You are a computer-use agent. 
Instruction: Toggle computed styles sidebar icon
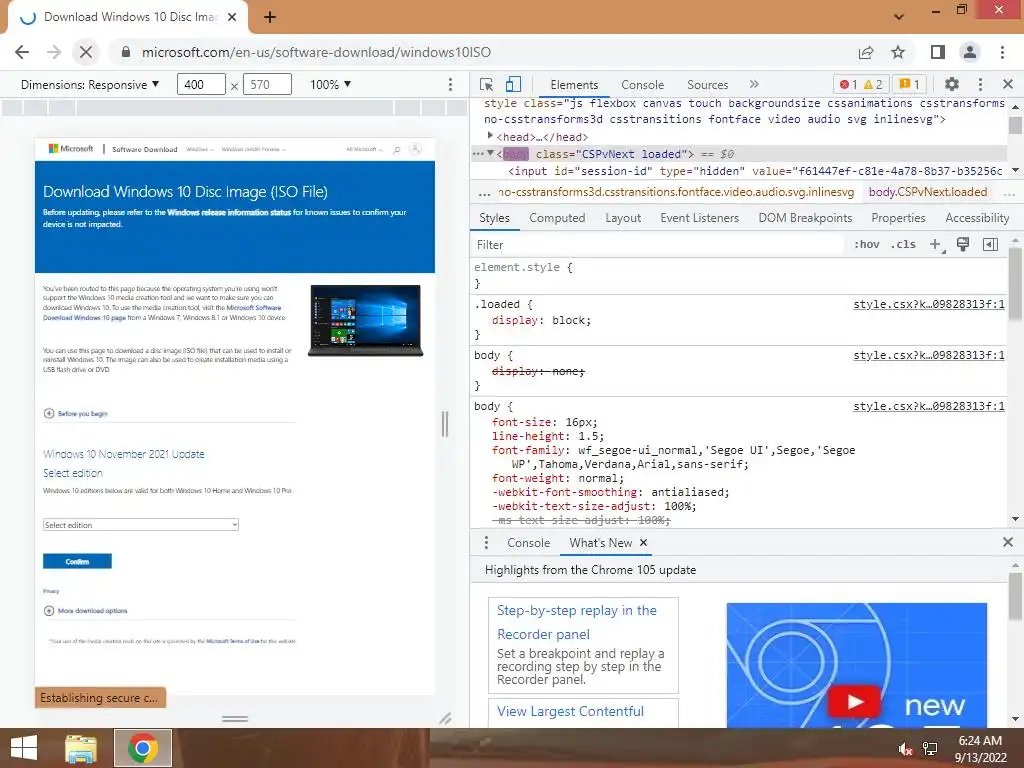(991, 244)
